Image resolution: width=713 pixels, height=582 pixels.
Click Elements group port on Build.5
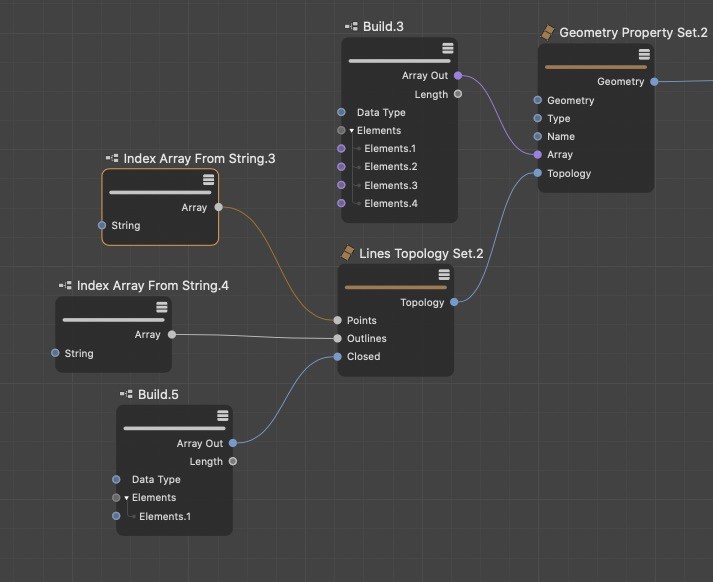point(116,497)
